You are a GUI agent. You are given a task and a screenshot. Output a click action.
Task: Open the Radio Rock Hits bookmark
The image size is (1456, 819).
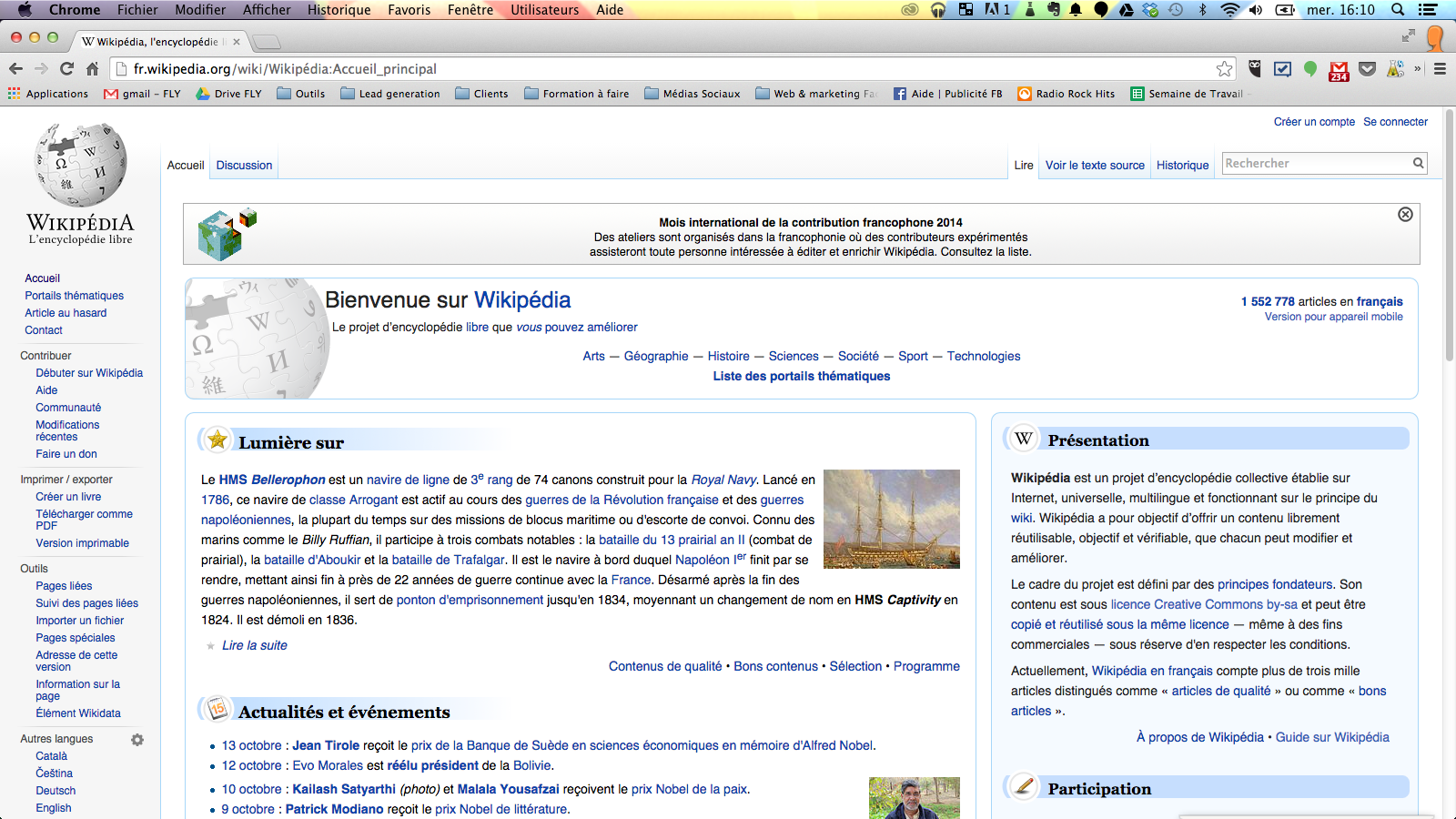(x=1066, y=94)
